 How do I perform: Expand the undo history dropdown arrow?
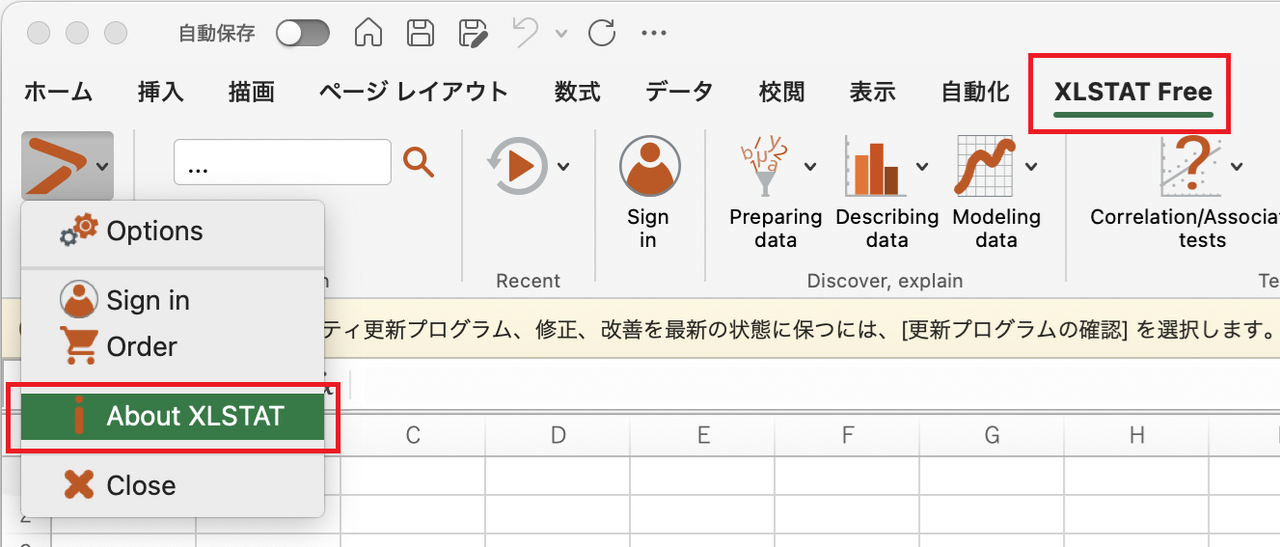coord(560,34)
